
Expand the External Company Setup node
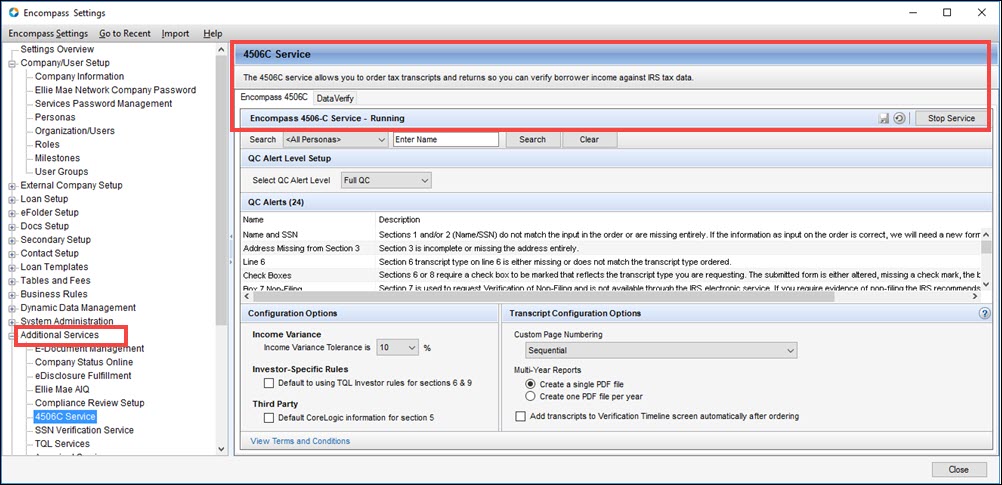tap(12, 186)
